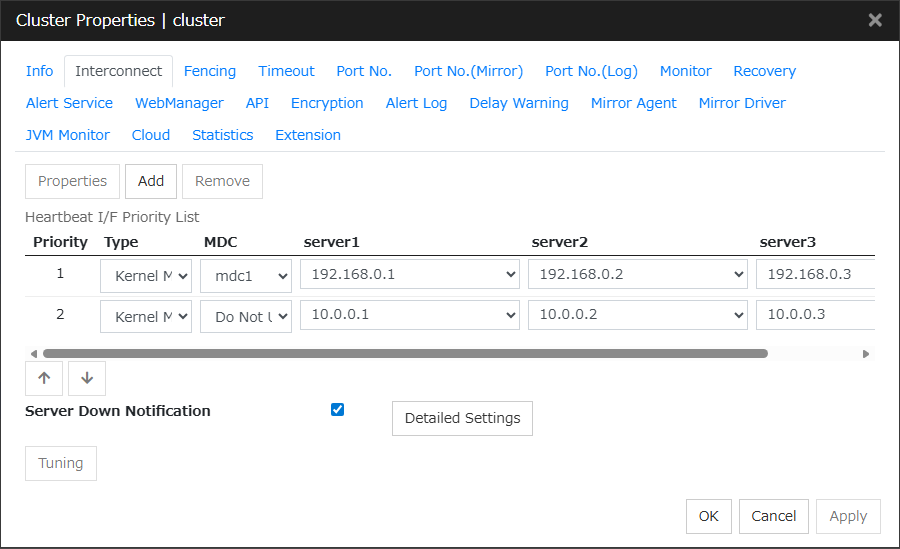The height and width of the screenshot is (549, 900).
Task: Open the Do Not Use MDC dropdown
Action: (246, 316)
